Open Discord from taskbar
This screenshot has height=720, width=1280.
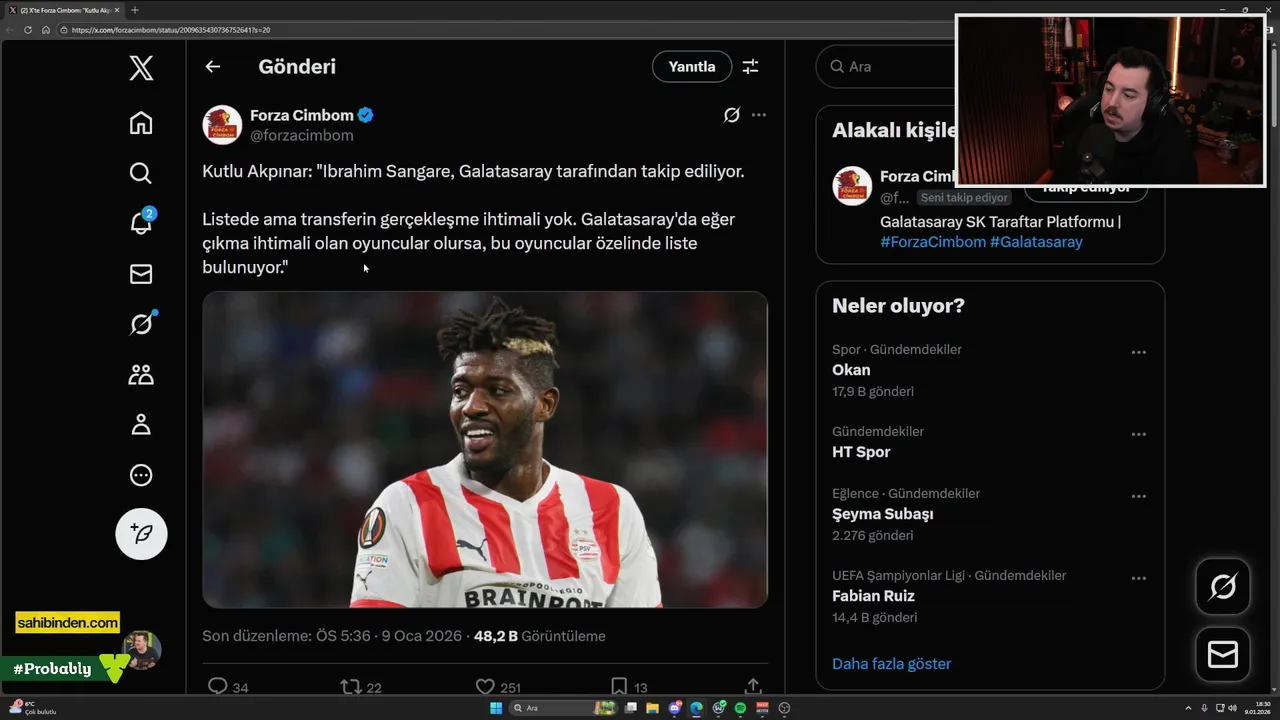tap(674, 708)
